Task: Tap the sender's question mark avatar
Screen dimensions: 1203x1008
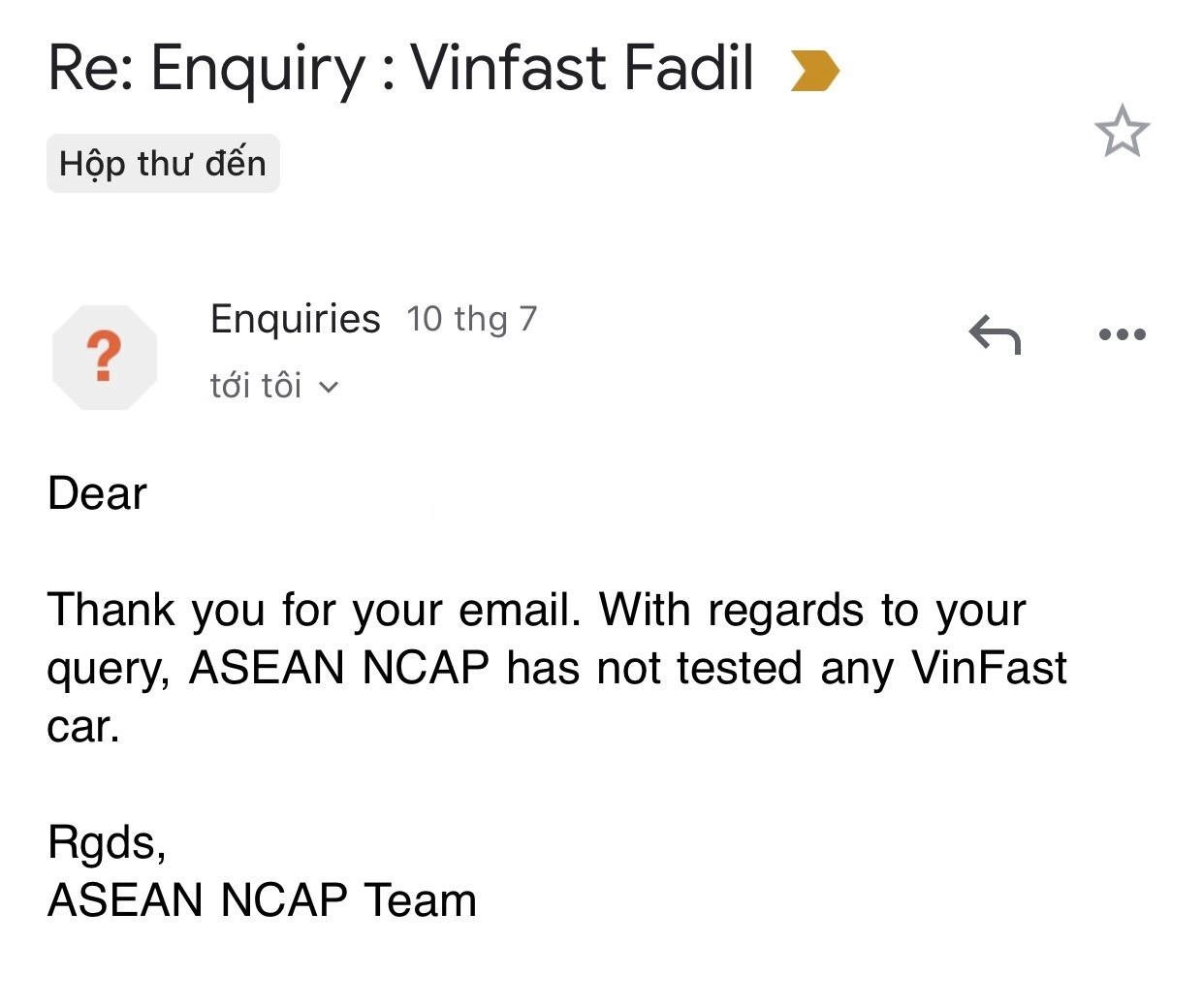Action: [x=105, y=357]
